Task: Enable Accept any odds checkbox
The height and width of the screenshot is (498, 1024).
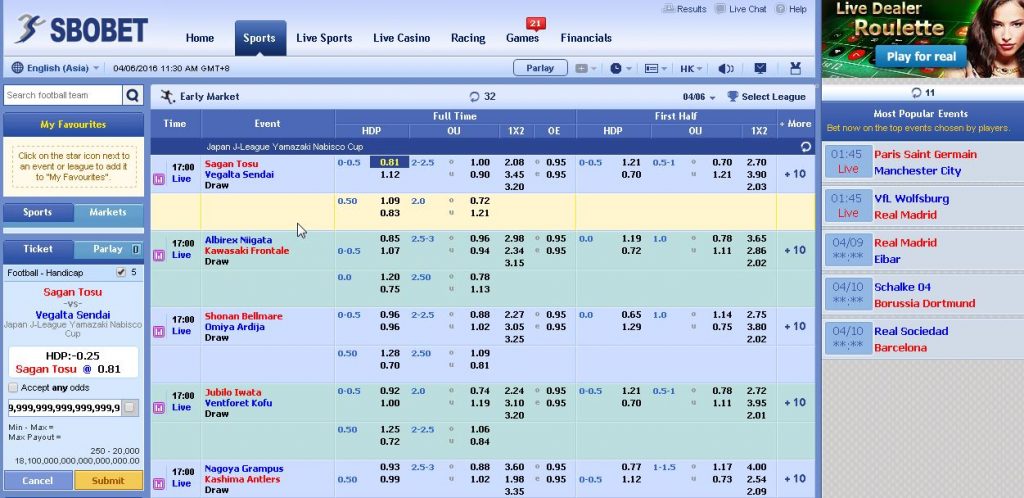Action: click(x=13, y=388)
